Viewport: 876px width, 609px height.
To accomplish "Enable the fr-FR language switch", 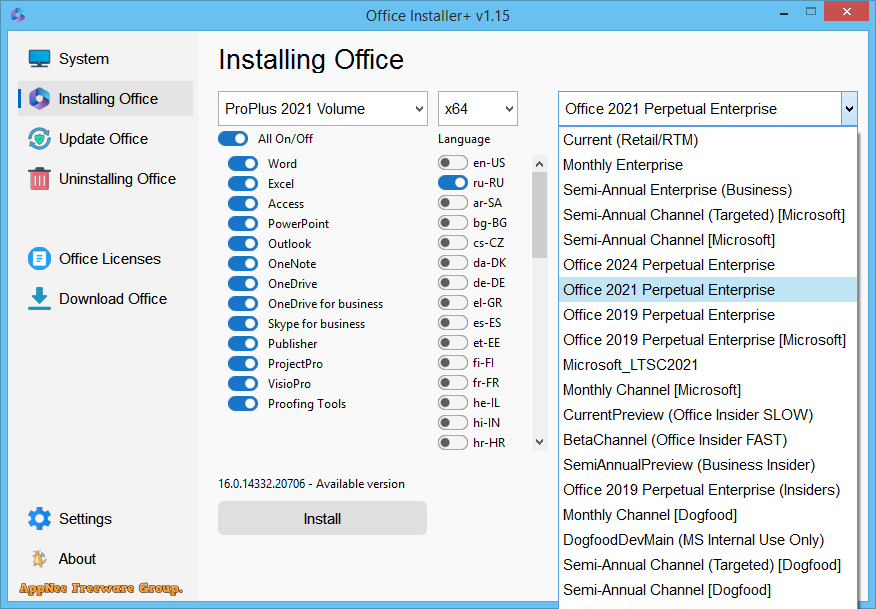I will coord(453,383).
